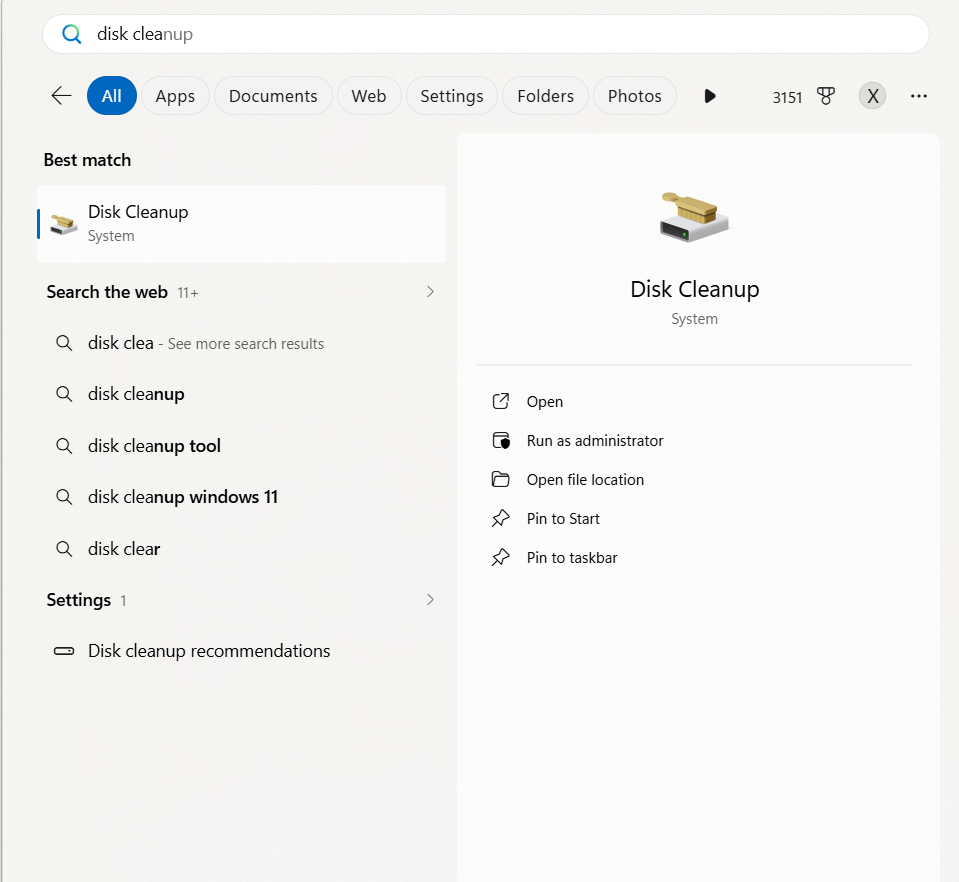Image resolution: width=959 pixels, height=882 pixels.
Task: Click the back arrow icon
Action: (61, 96)
